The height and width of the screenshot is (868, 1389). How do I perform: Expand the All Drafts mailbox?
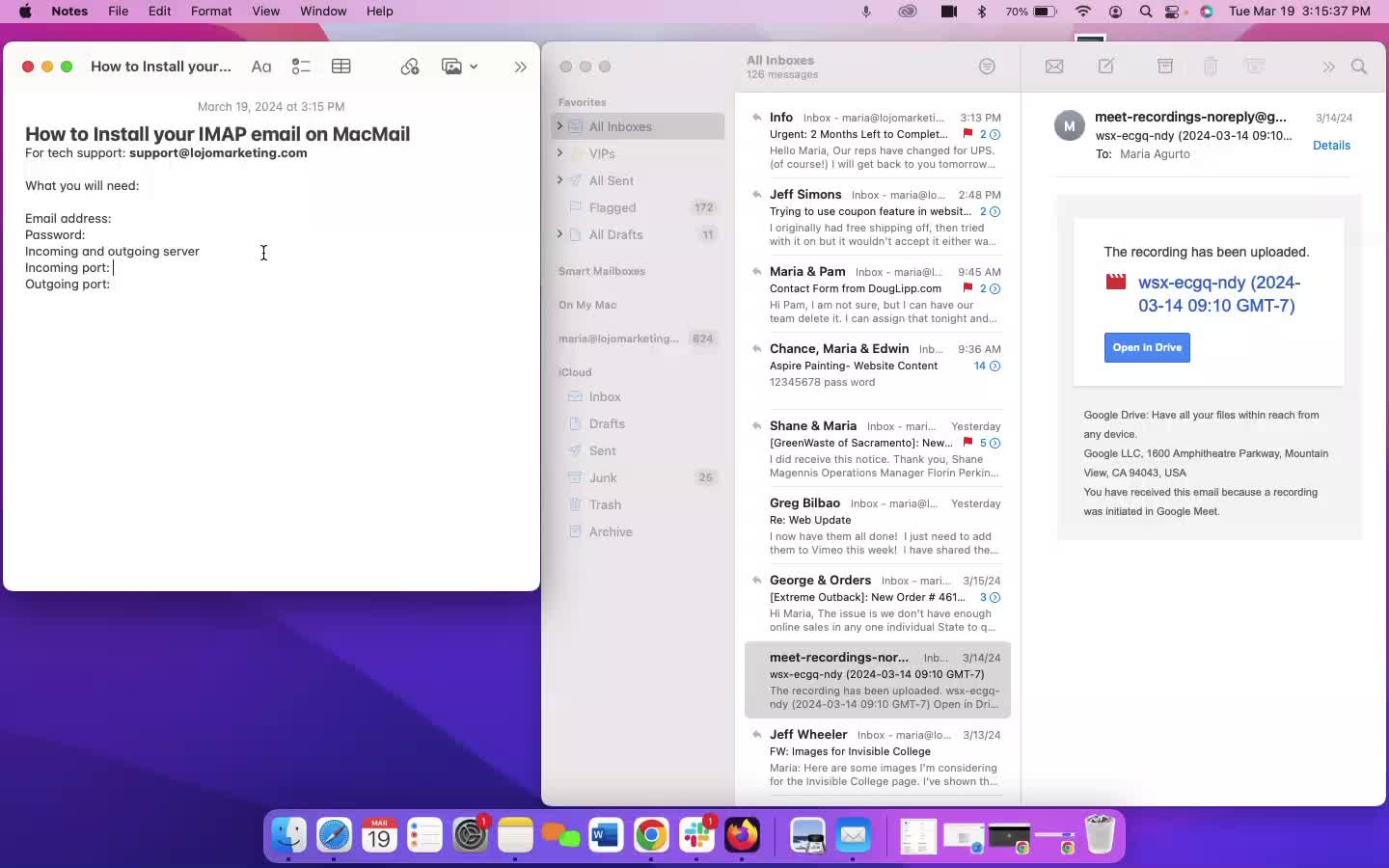pos(559,234)
